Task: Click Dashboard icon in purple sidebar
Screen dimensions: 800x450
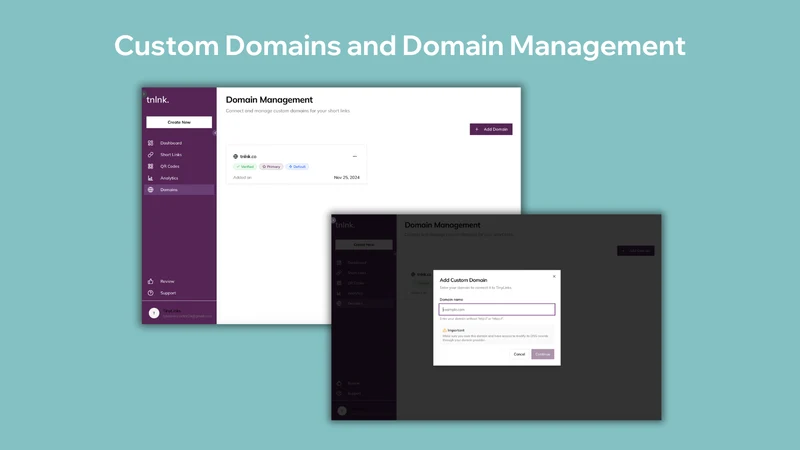Action: click(x=151, y=143)
